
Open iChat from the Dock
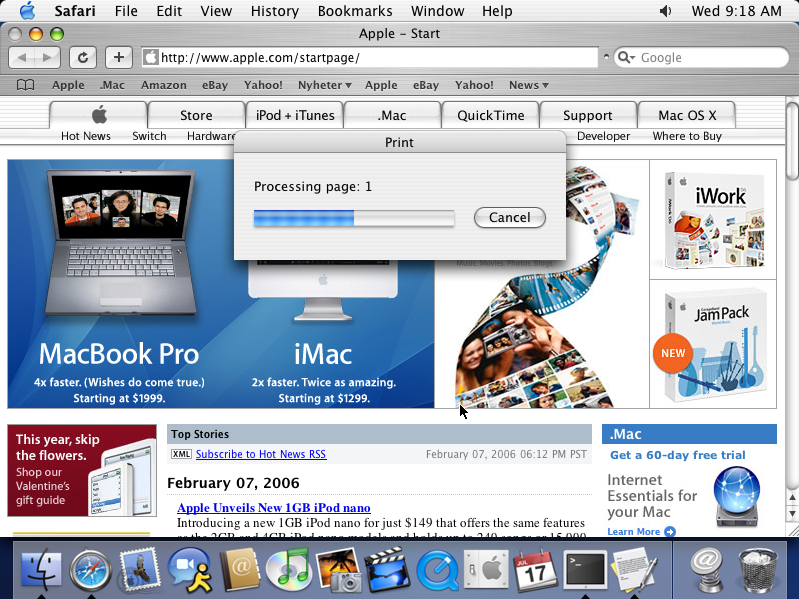coord(190,570)
